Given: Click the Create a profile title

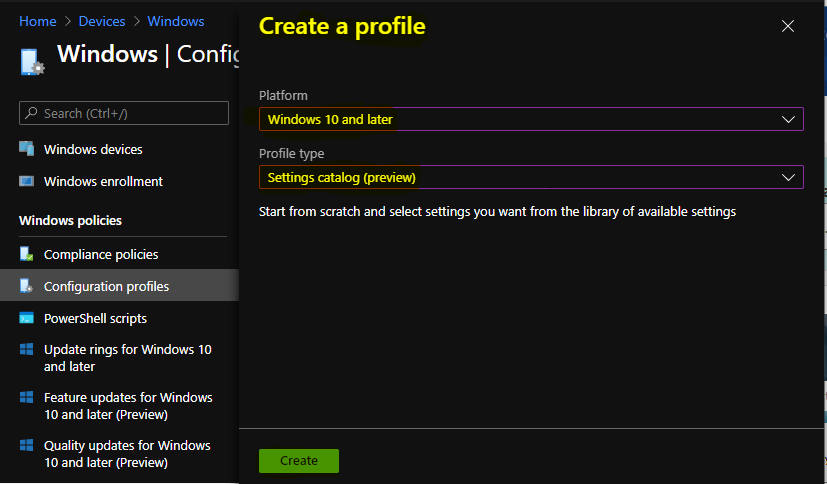Looking at the screenshot, I should point(342,26).
